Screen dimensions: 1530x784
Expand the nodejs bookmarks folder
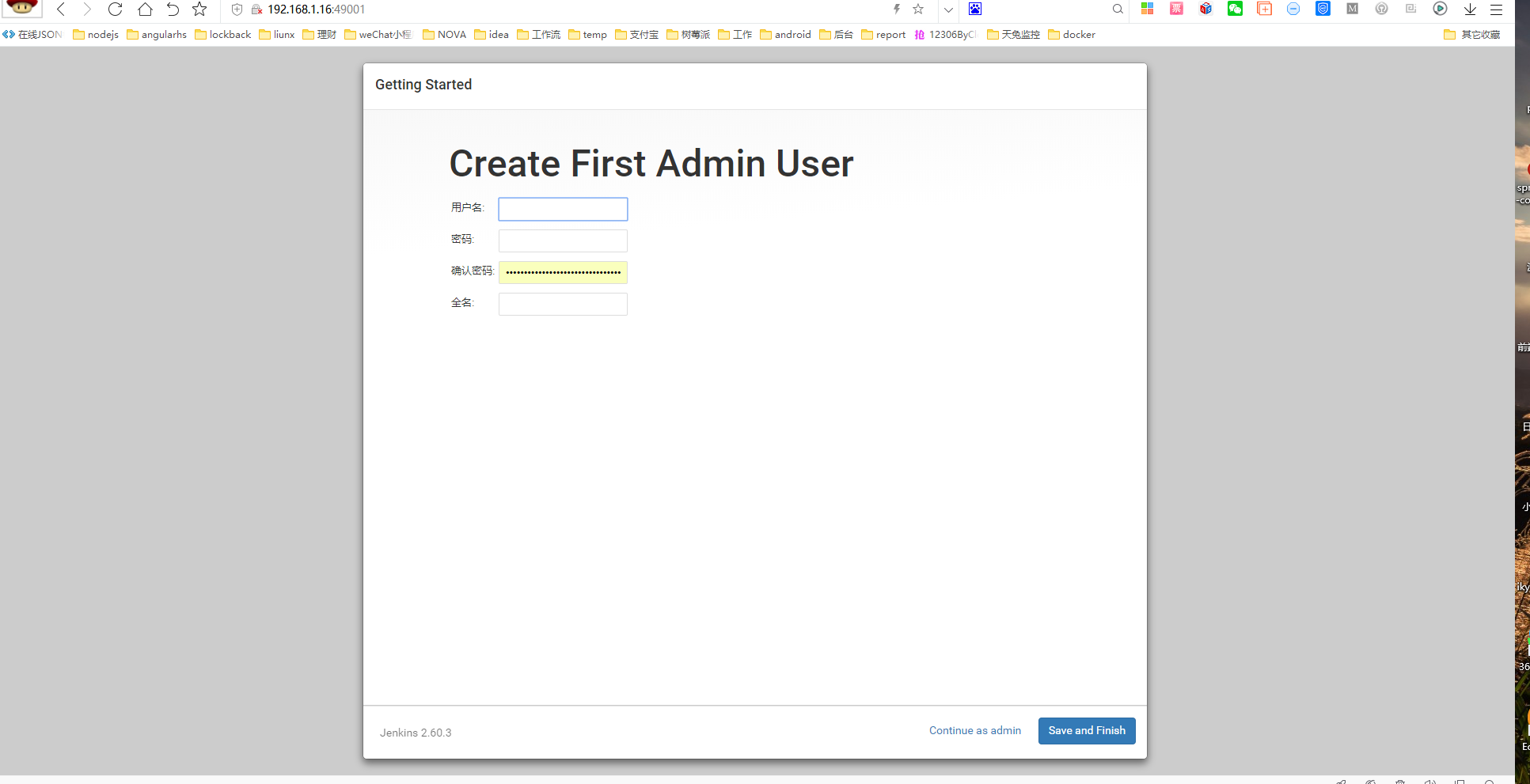click(96, 35)
